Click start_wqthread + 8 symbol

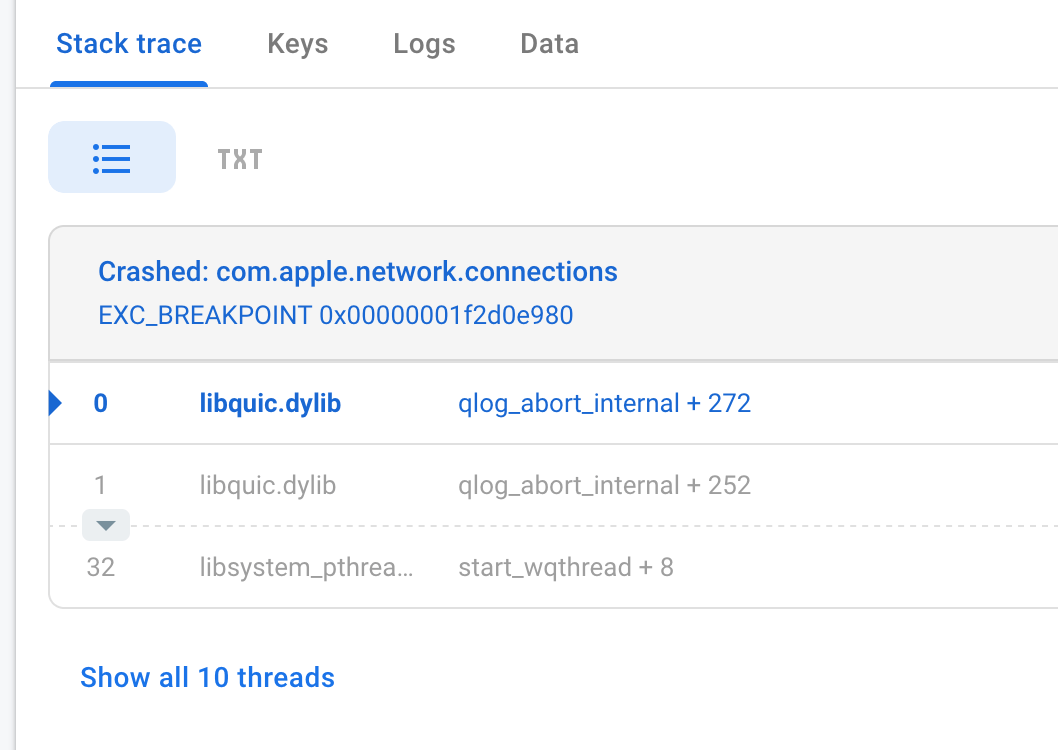(x=566, y=567)
